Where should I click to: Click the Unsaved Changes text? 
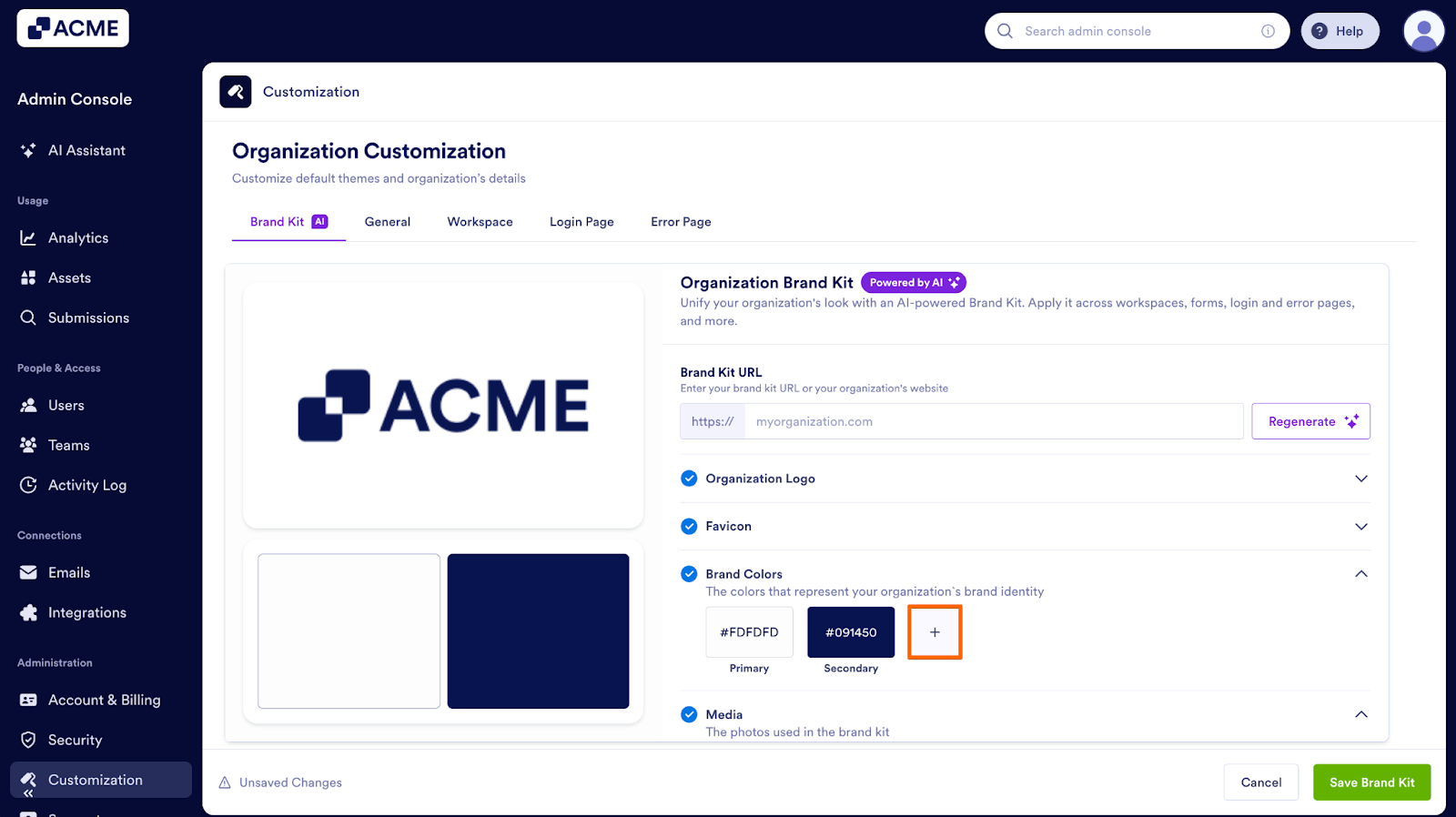(290, 782)
